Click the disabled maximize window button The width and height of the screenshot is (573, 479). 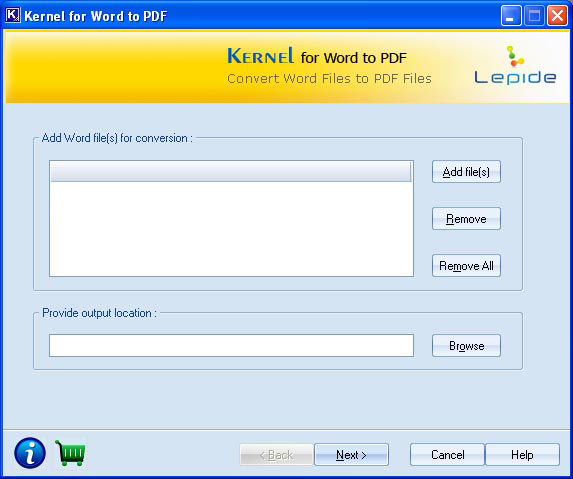click(x=534, y=16)
